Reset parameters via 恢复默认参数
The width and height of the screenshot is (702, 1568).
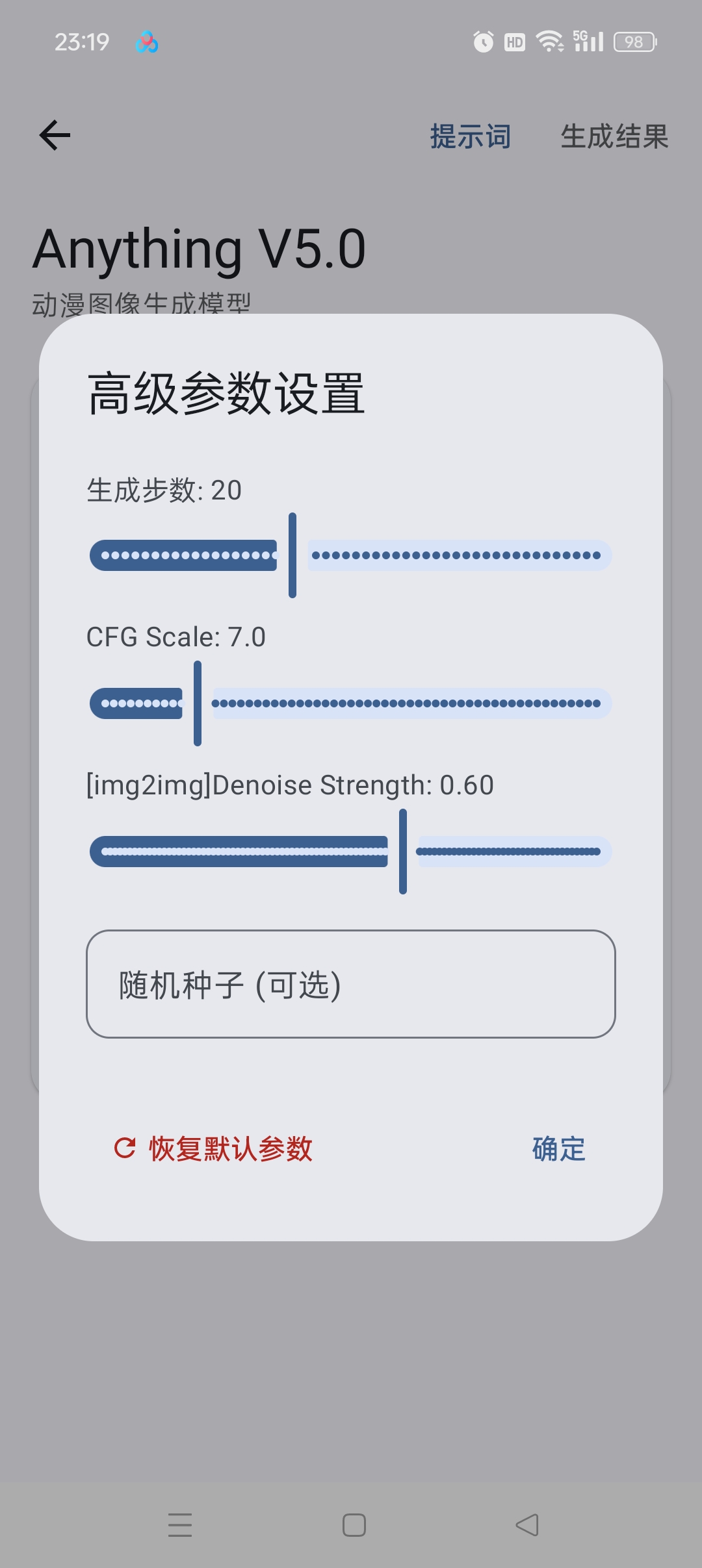tap(230, 1148)
